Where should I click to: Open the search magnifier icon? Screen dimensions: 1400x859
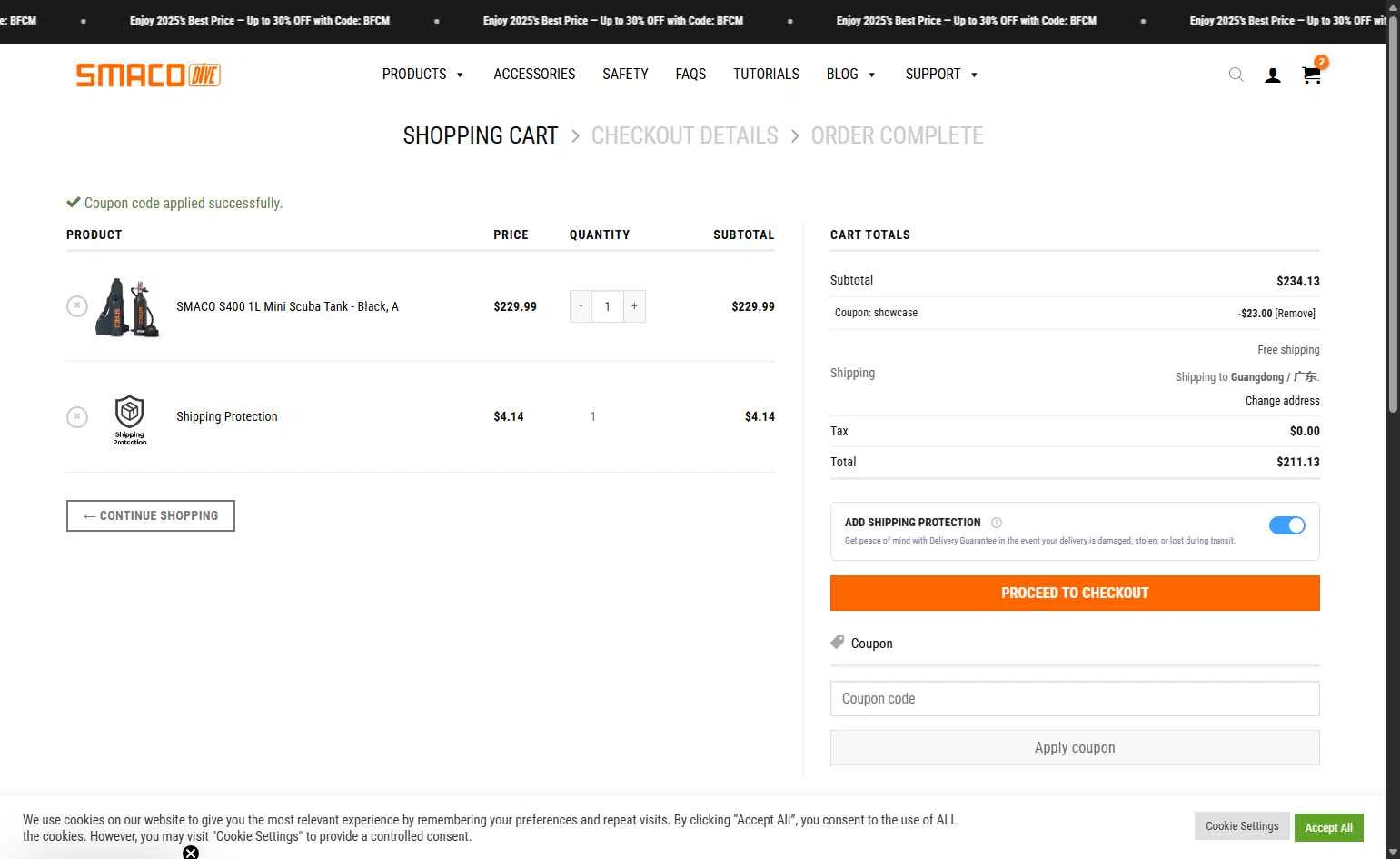pos(1236,75)
